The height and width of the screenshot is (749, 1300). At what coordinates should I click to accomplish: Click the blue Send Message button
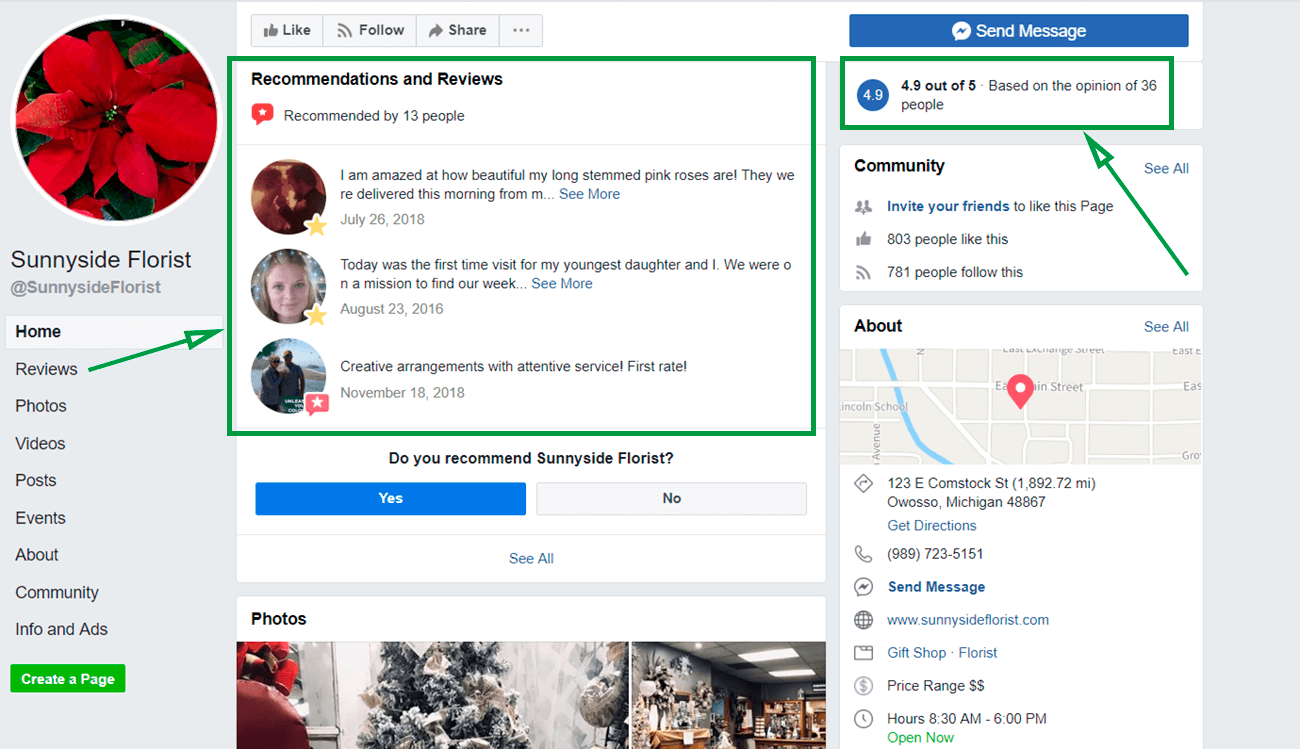pyautogui.click(x=1019, y=31)
